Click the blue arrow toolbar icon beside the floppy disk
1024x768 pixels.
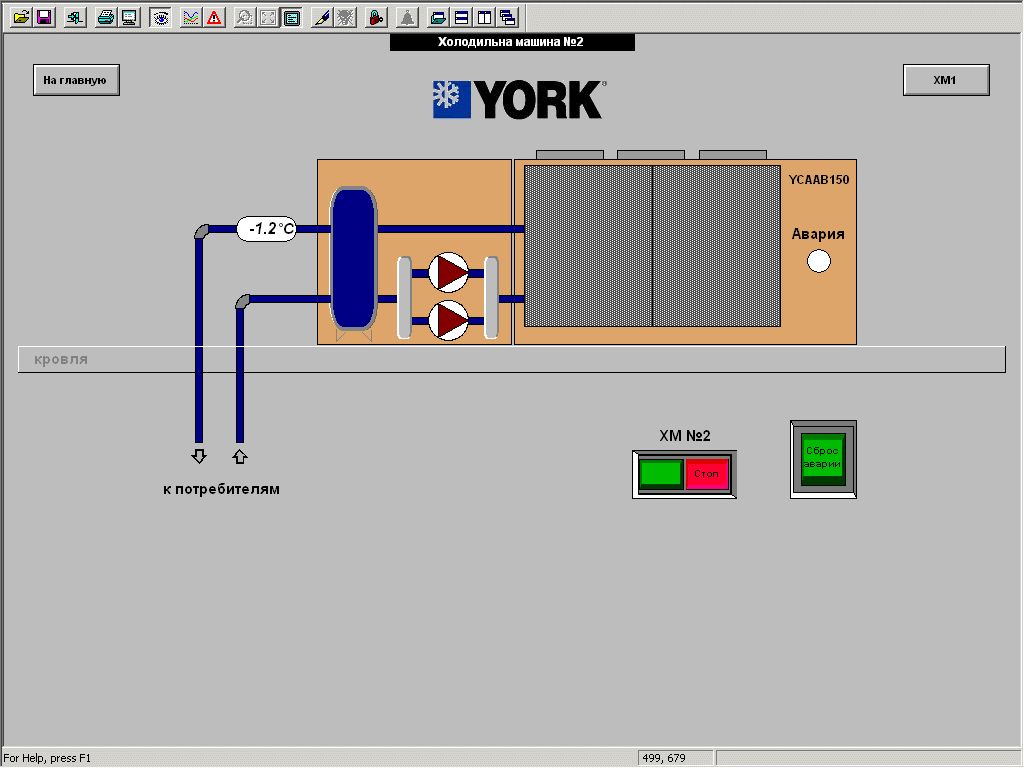(76, 18)
